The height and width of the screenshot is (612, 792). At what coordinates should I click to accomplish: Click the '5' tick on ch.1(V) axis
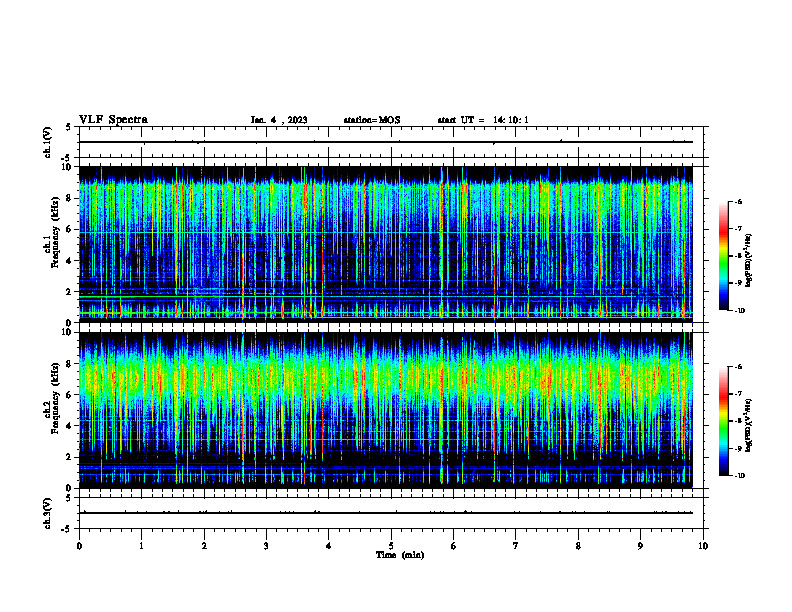pos(69,127)
